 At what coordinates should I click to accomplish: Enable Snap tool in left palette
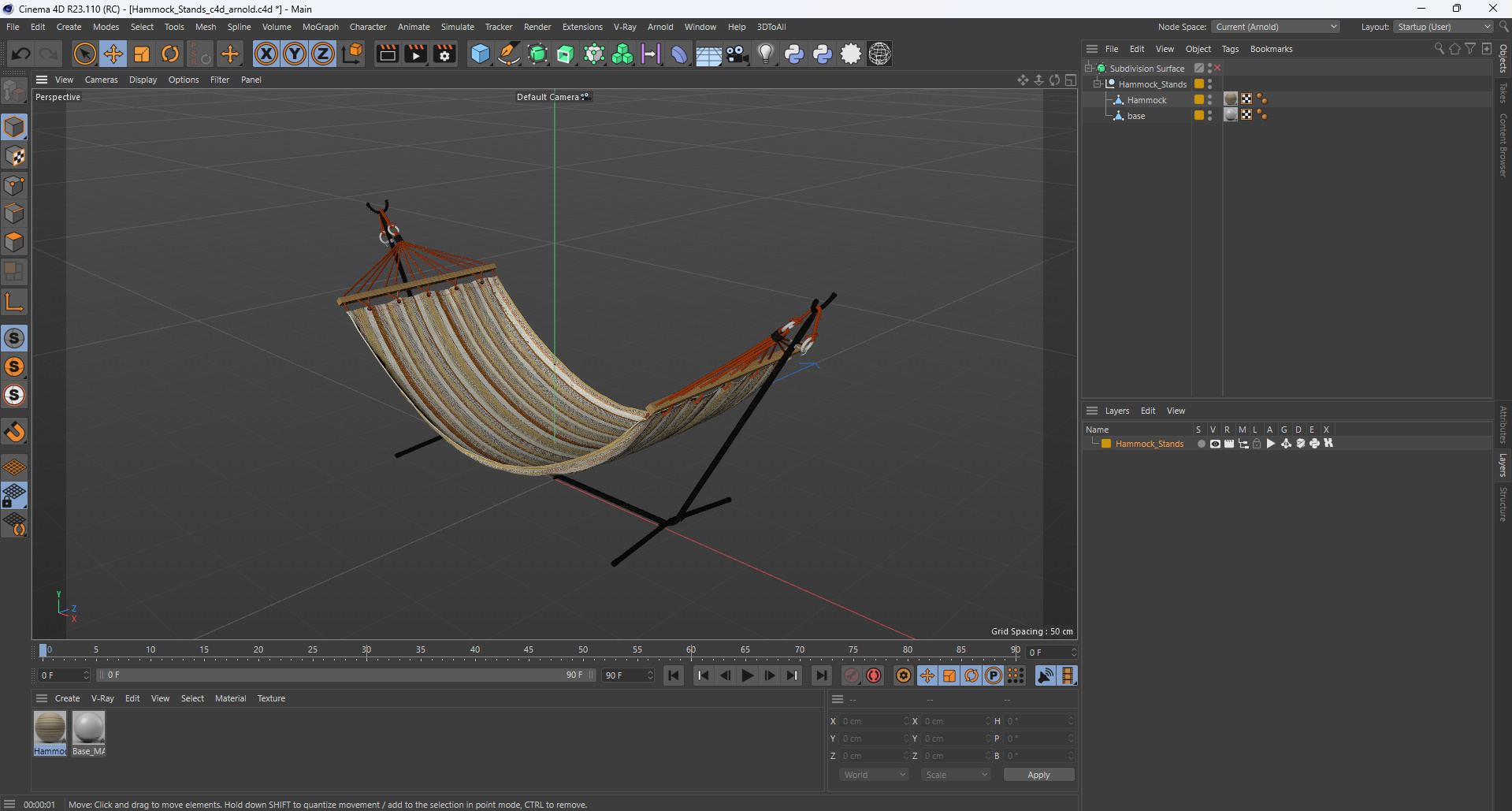tap(14, 432)
